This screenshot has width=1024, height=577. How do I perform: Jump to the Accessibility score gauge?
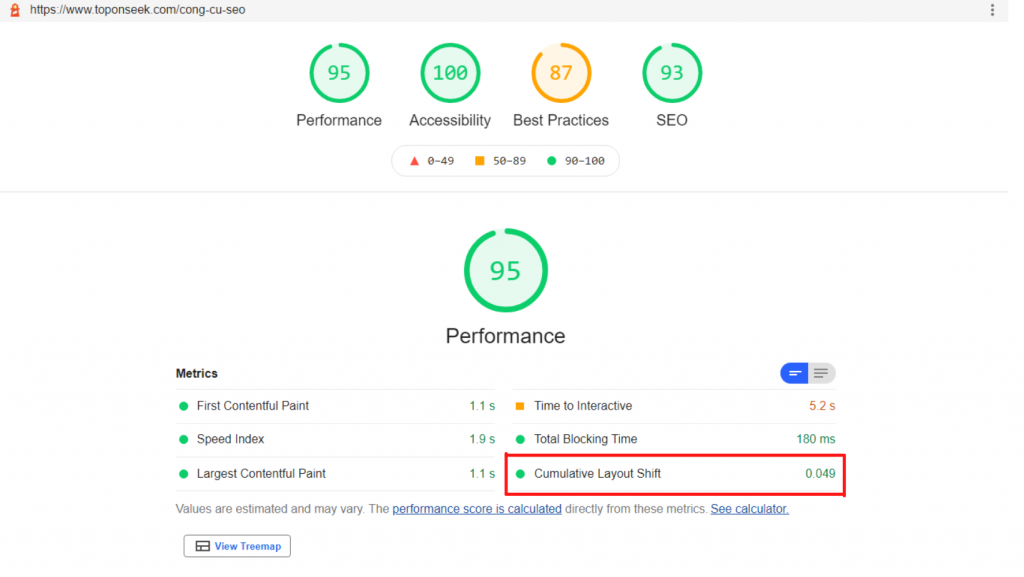click(x=450, y=73)
